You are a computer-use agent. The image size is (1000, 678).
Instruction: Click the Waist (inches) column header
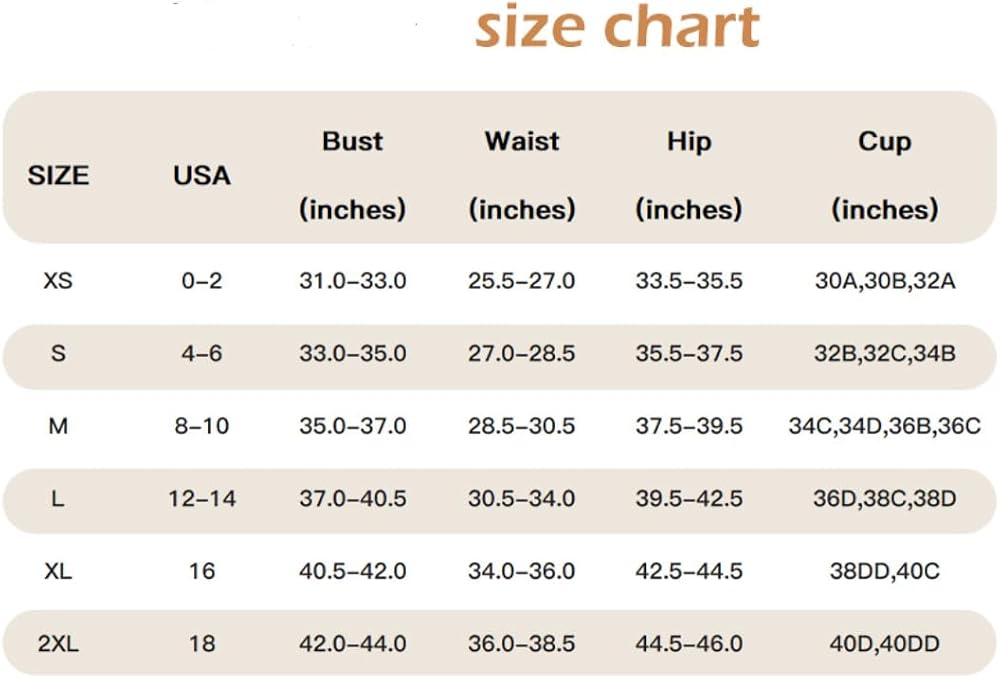point(522,175)
